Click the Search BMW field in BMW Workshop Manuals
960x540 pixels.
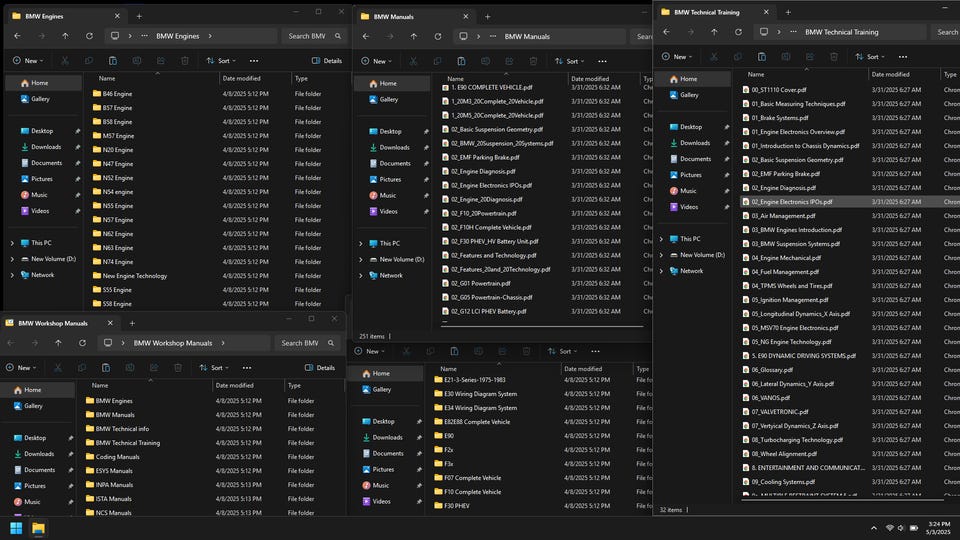click(307, 343)
